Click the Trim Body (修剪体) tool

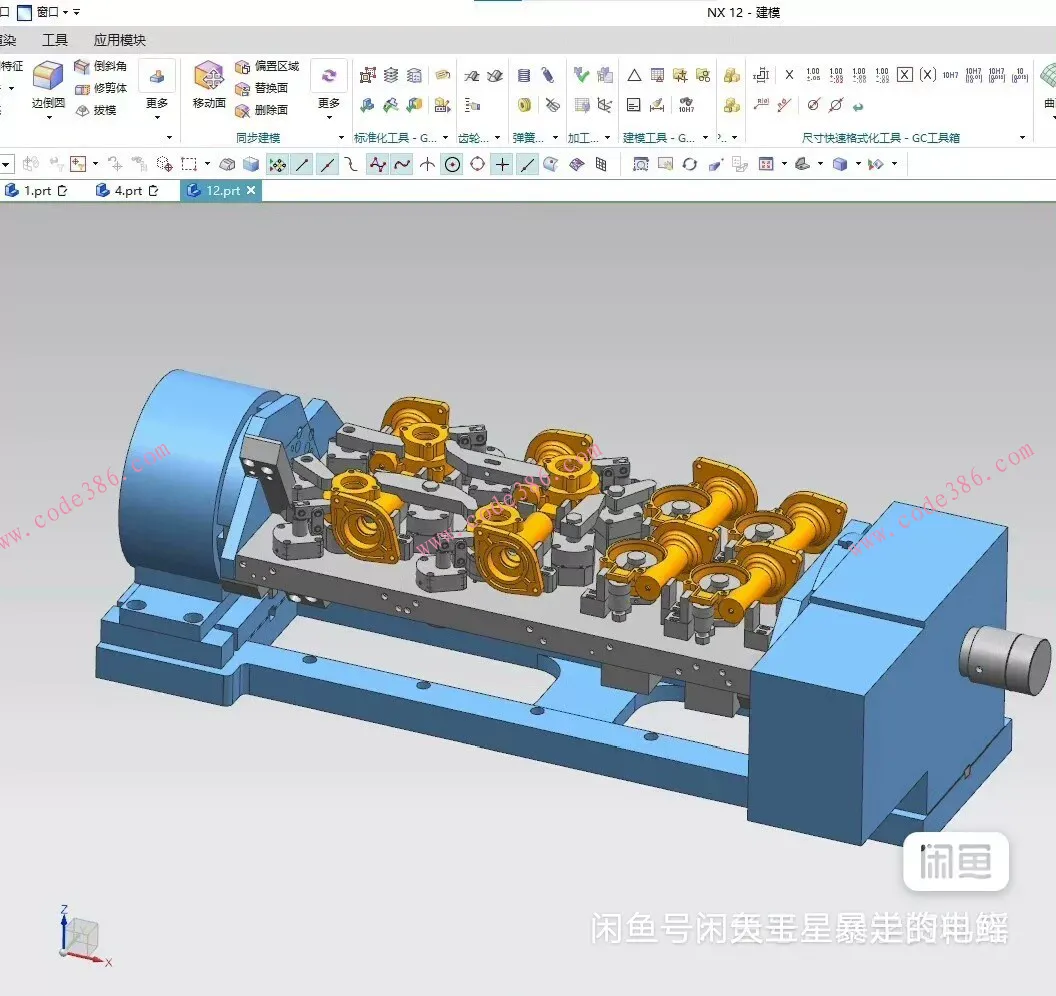(x=100, y=88)
